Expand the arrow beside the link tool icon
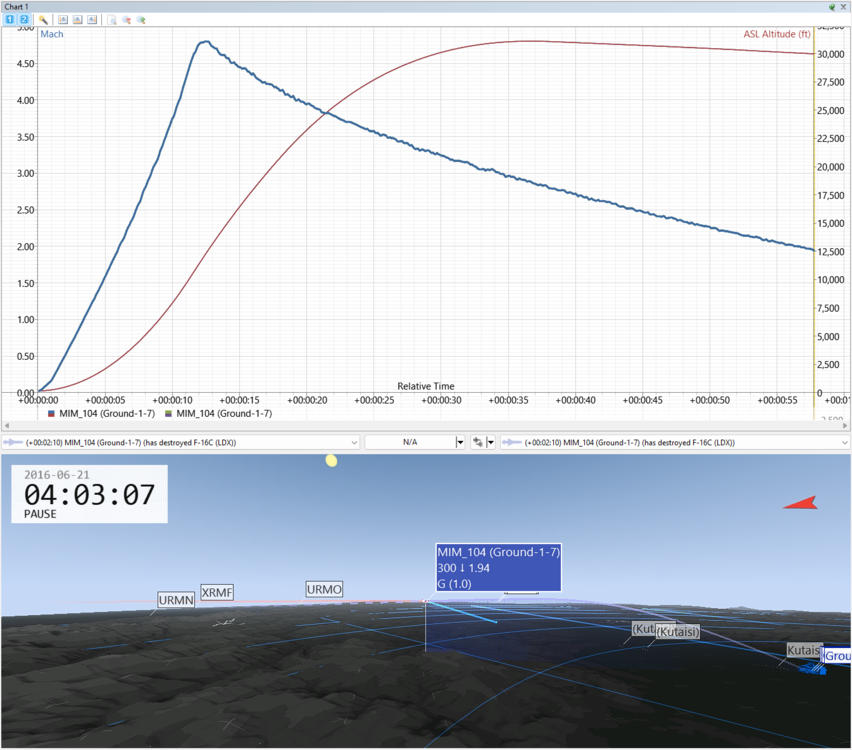This screenshot has height=750, width=852. click(x=491, y=442)
